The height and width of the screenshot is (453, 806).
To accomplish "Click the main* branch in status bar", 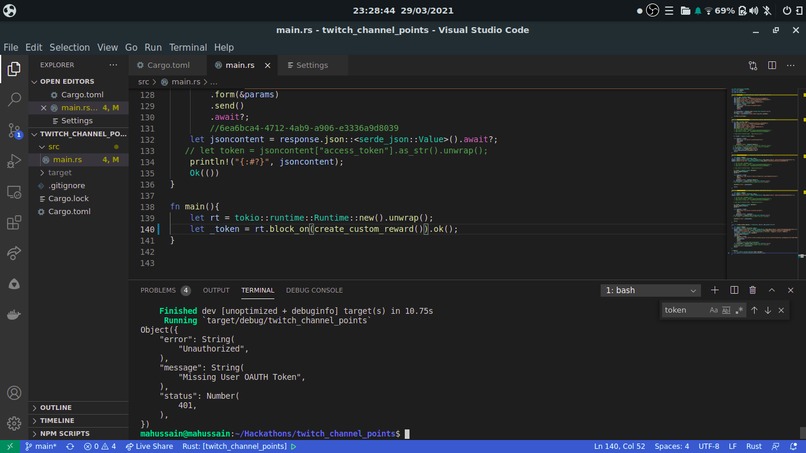I will [41, 446].
